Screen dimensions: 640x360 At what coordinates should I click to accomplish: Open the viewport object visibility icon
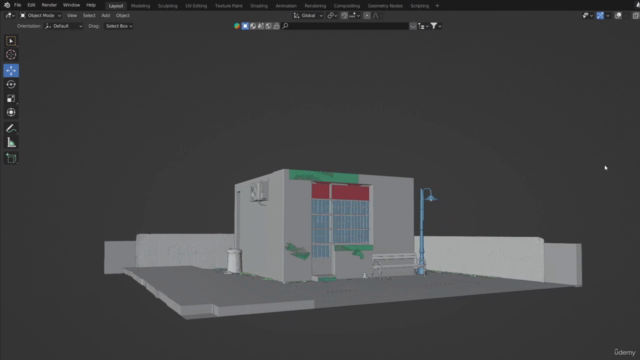pyautogui.click(x=587, y=16)
